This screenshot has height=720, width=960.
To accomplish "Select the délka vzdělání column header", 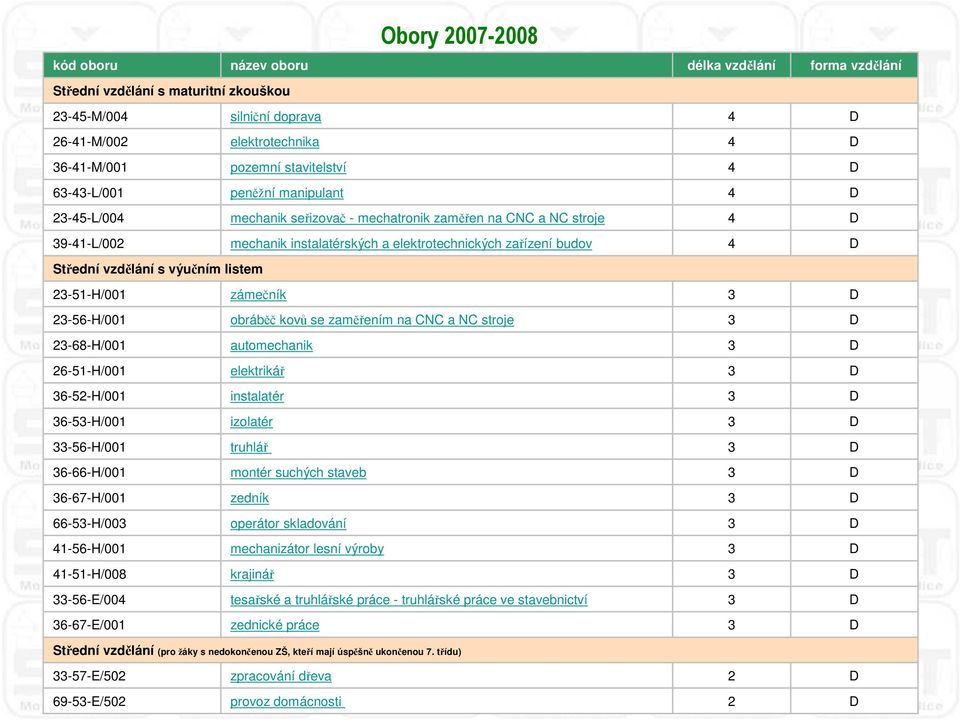I will [x=731, y=66].
